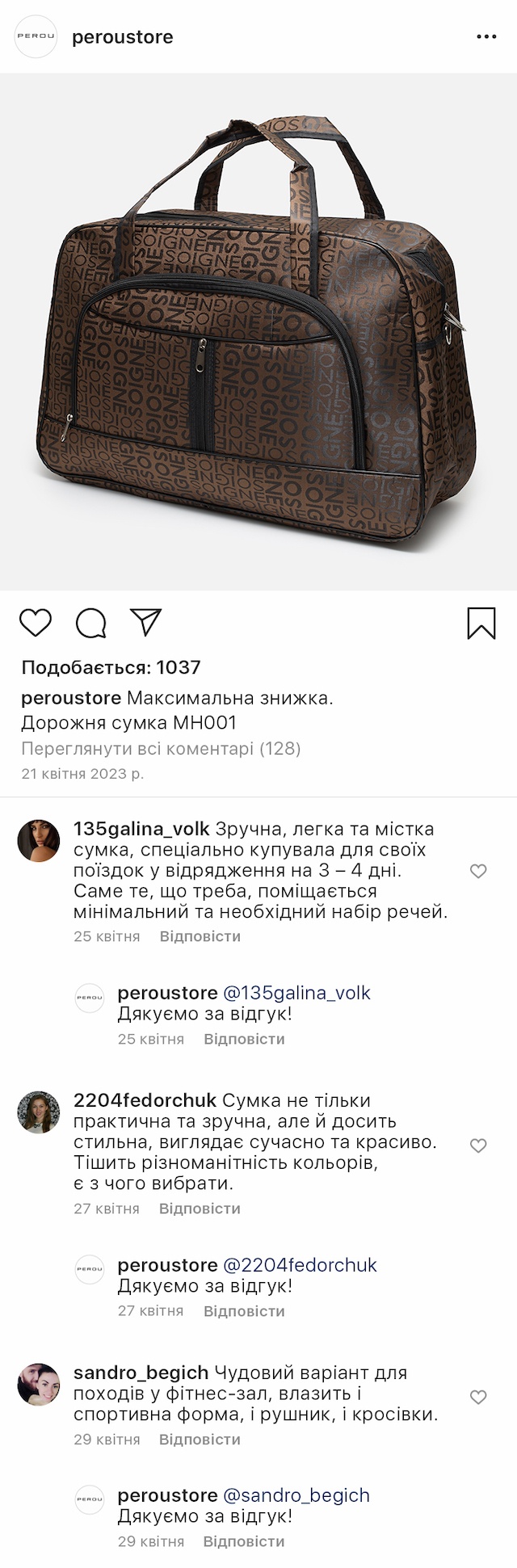Like the 2204fedorchuk comment
This screenshot has height=1568, width=517.
pos(478,1146)
